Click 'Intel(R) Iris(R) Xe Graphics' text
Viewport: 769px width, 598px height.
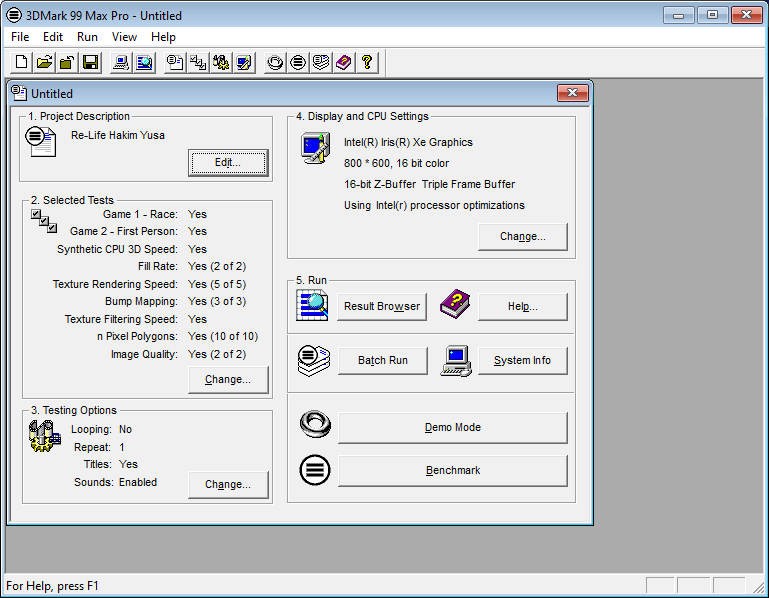408,142
